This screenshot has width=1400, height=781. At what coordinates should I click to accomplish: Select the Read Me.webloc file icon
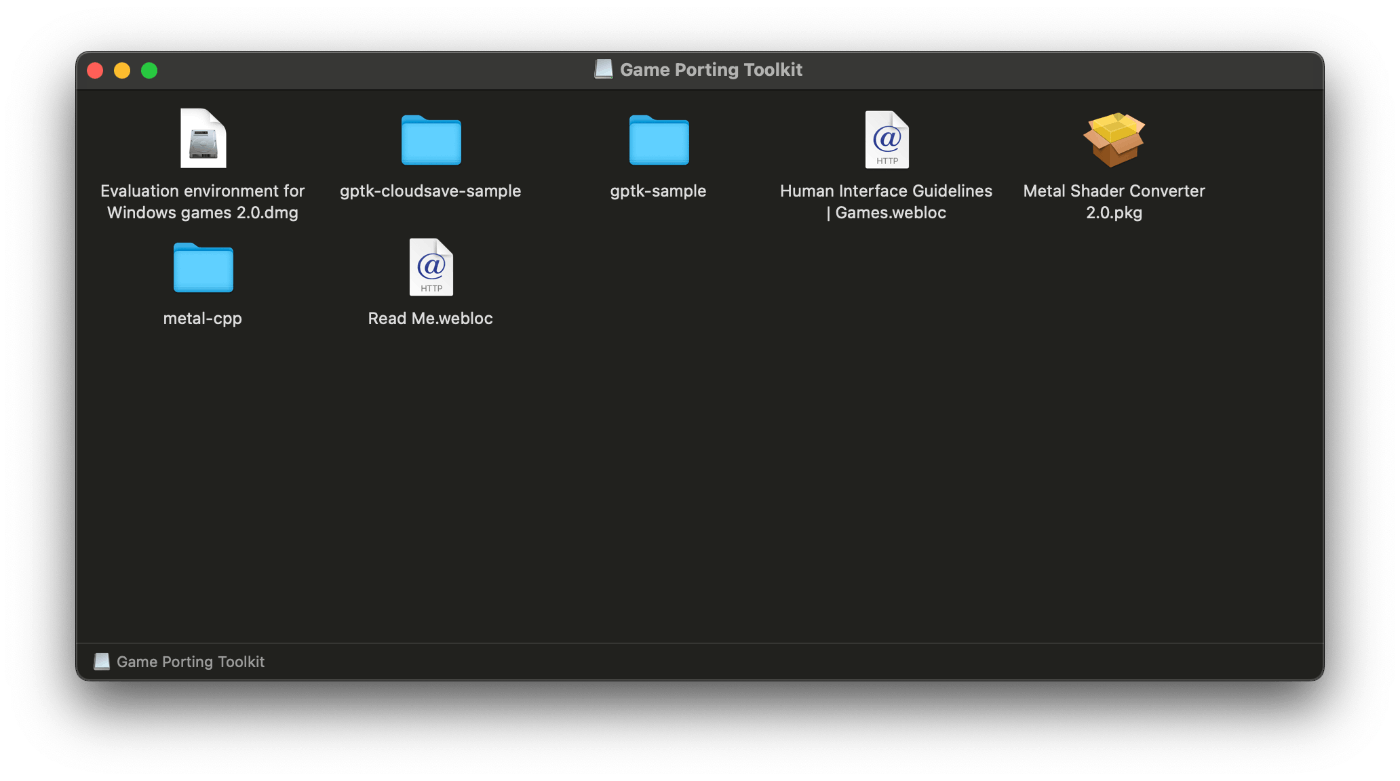click(x=431, y=266)
